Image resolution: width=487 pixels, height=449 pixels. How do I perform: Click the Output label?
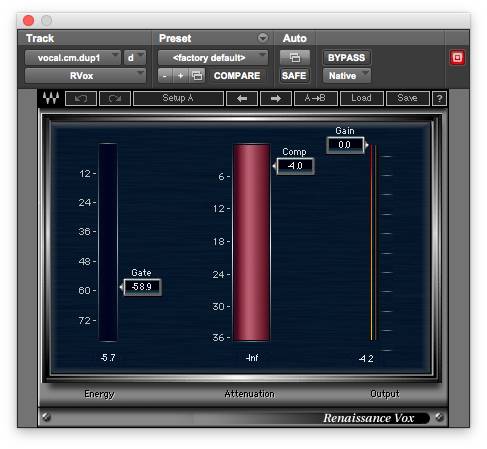click(385, 394)
